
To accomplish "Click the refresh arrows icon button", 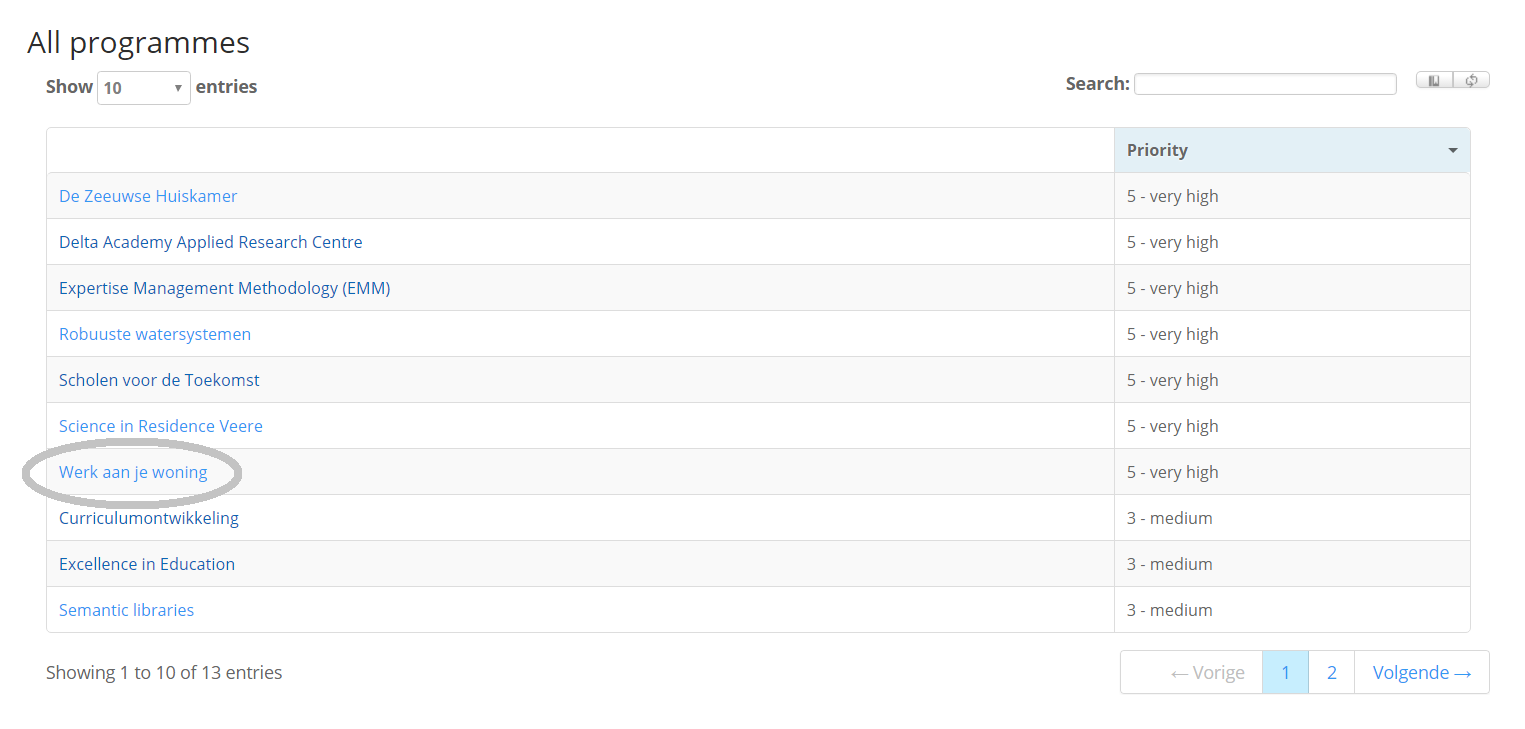I will 1471,81.
